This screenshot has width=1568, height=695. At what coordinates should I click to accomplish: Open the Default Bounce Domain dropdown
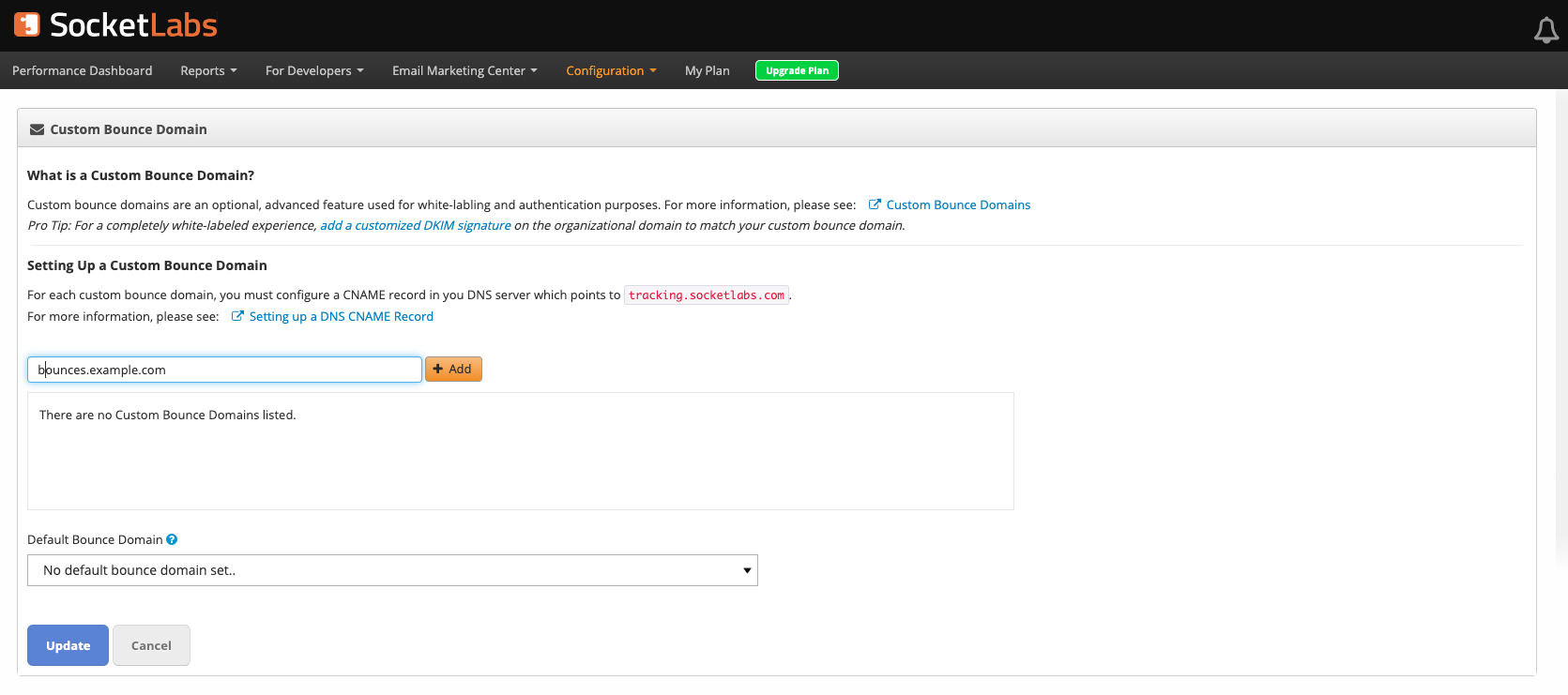[x=392, y=570]
